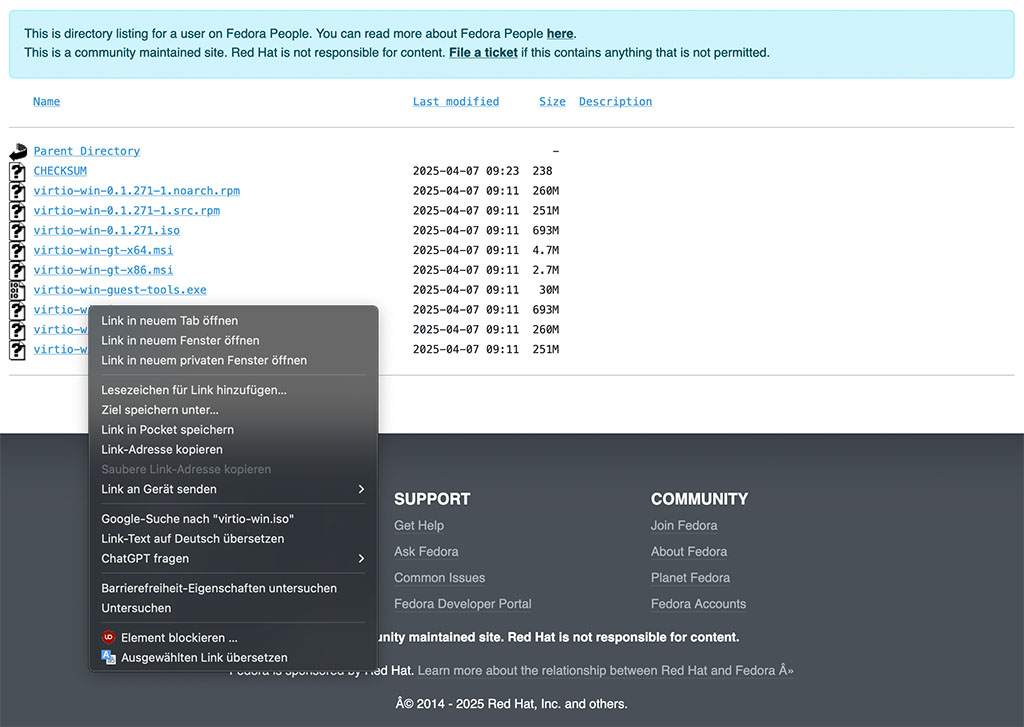Click the file icon beside virtio-win-0.1.271-1.noarch.rpm

18,191
